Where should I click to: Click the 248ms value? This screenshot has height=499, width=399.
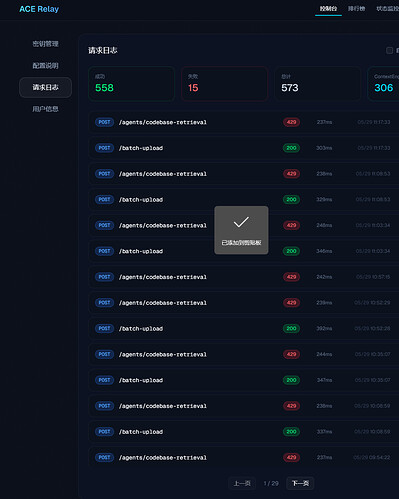324,225
